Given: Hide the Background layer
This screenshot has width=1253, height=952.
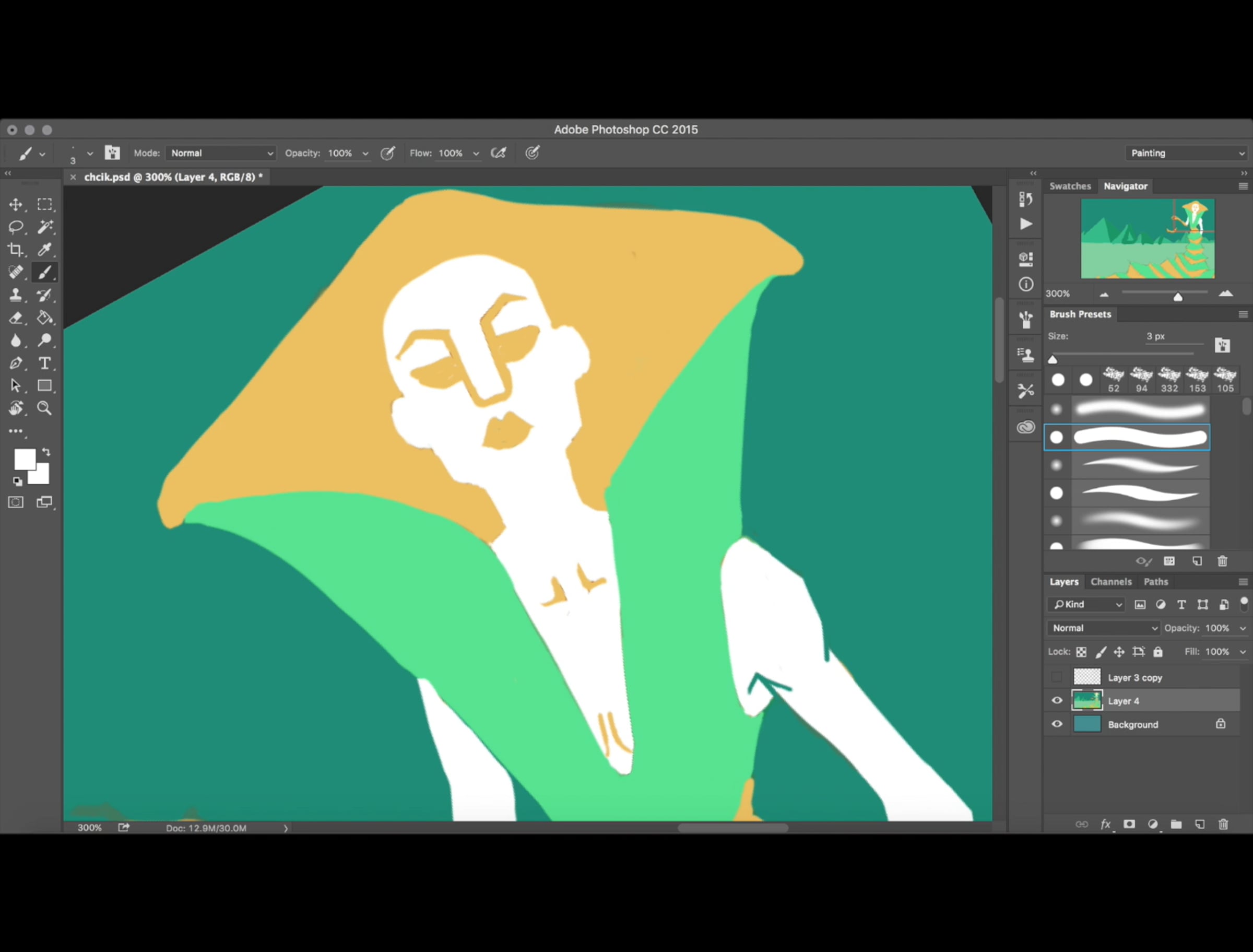Looking at the screenshot, I should tap(1057, 724).
